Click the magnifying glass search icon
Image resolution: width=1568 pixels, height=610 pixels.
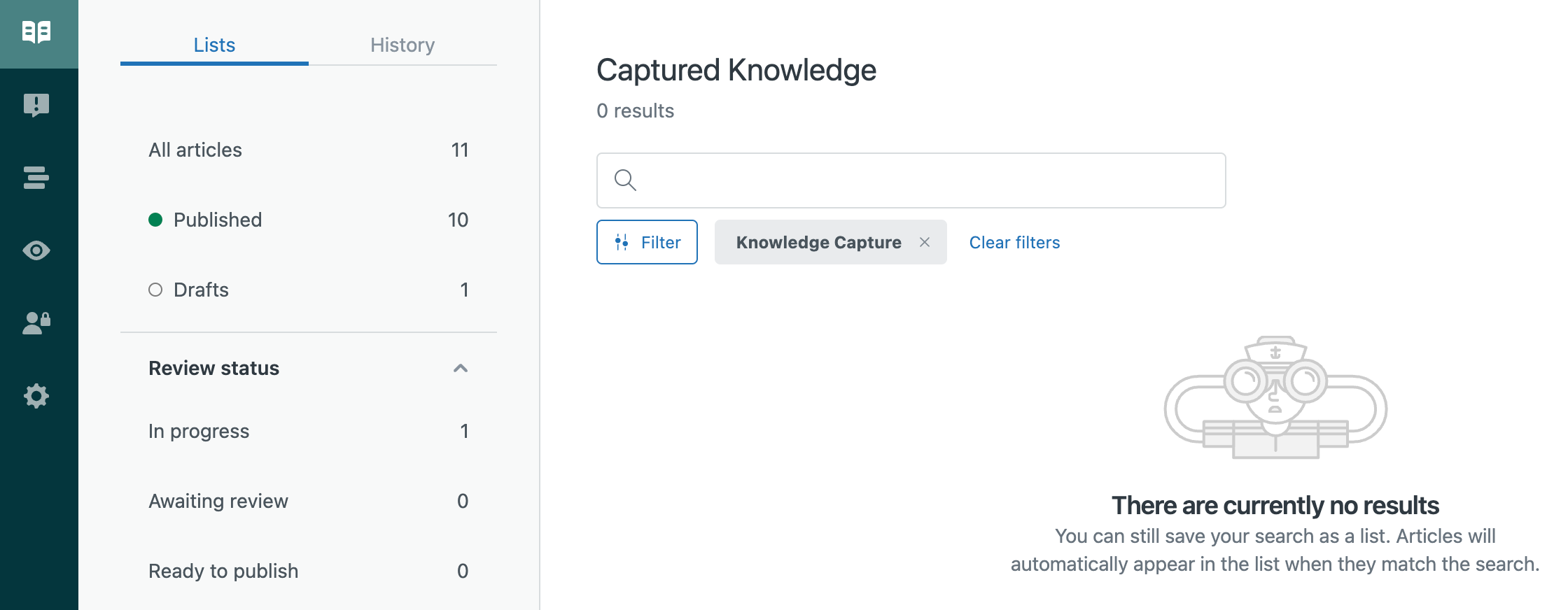click(624, 180)
